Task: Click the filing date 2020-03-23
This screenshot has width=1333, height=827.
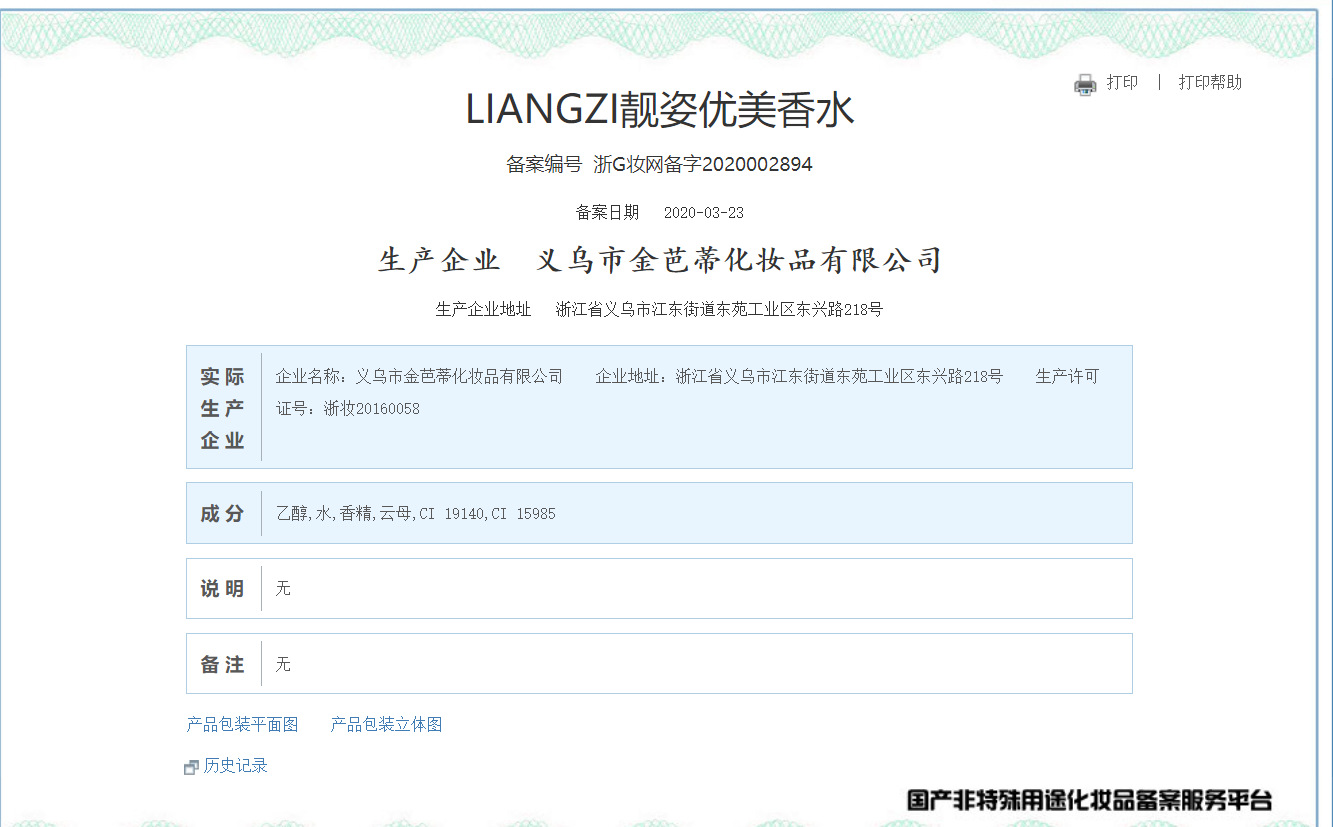Action: point(704,213)
